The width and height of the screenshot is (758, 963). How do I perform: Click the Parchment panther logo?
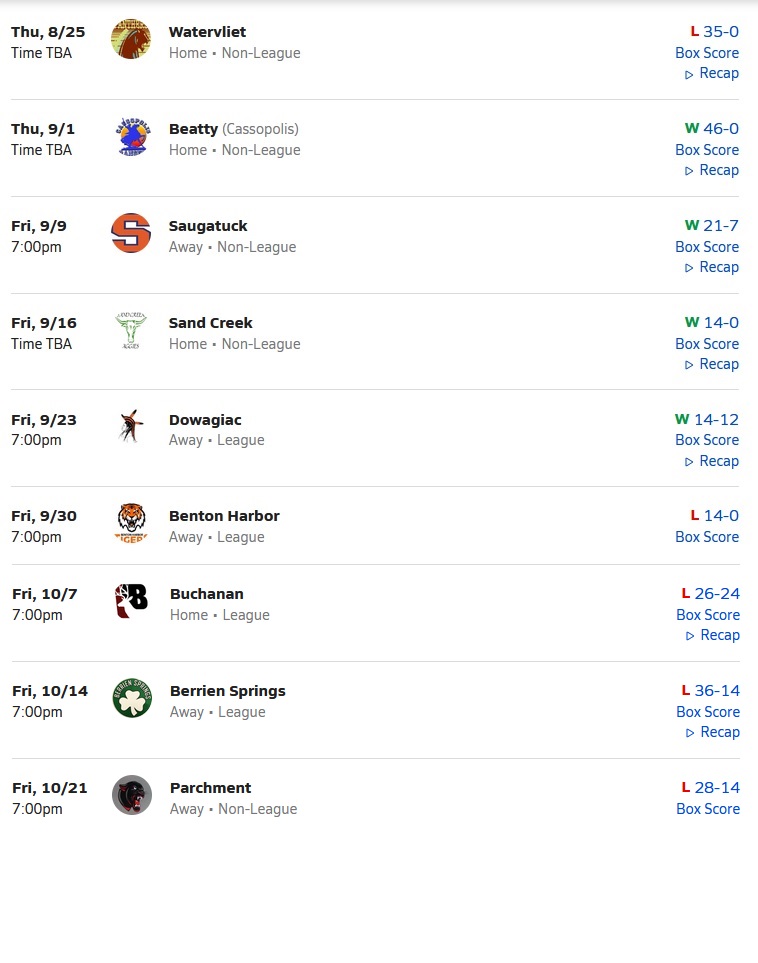point(132,795)
